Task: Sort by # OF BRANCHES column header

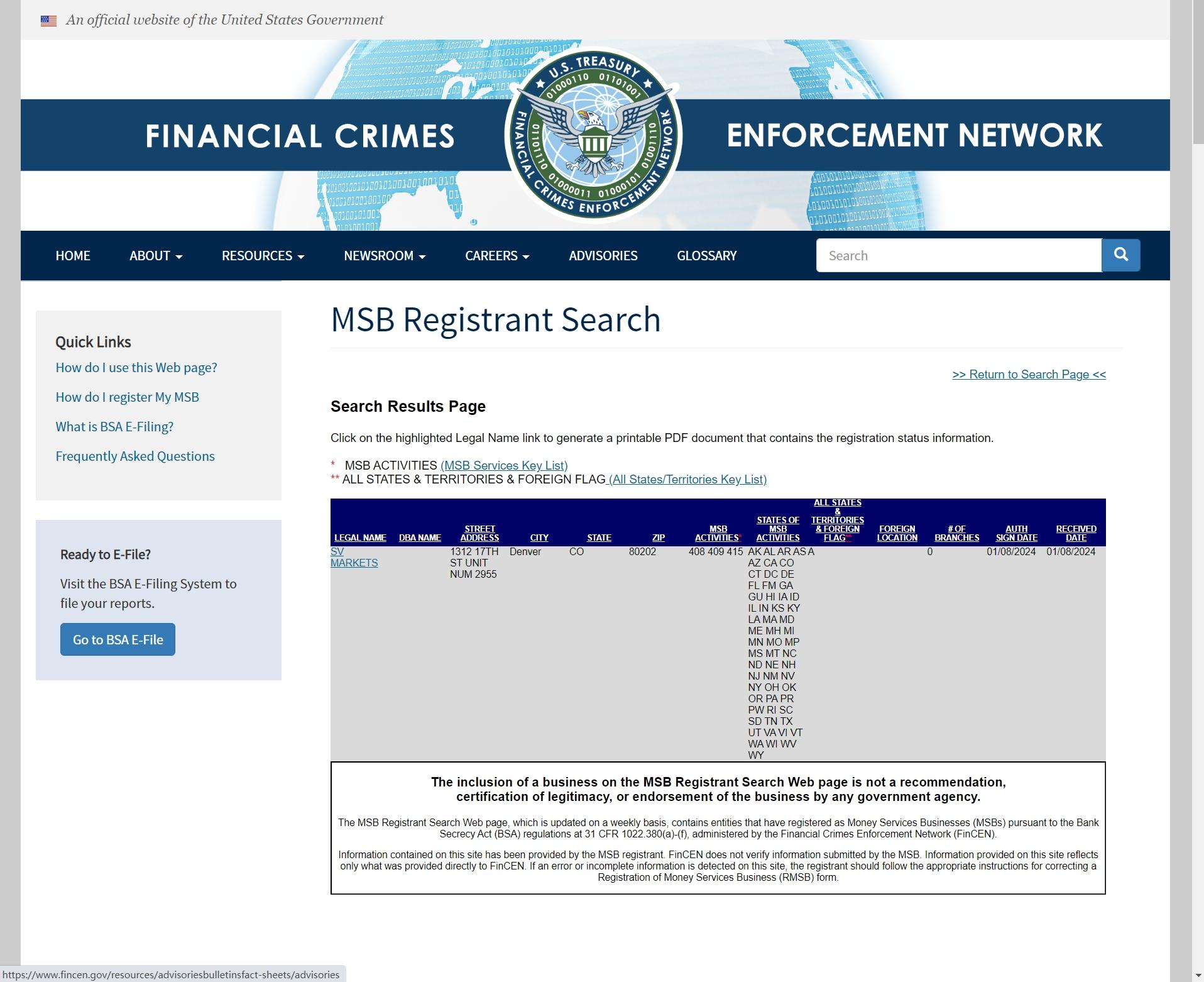Action: pyautogui.click(x=957, y=533)
